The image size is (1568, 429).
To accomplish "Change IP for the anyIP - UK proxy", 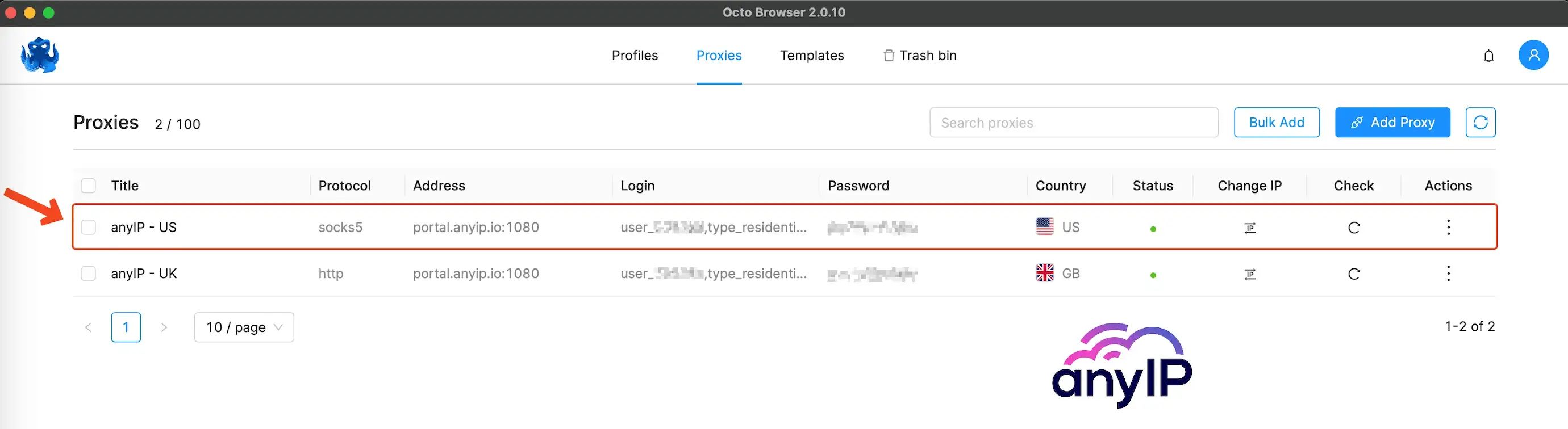I will [x=1250, y=274].
